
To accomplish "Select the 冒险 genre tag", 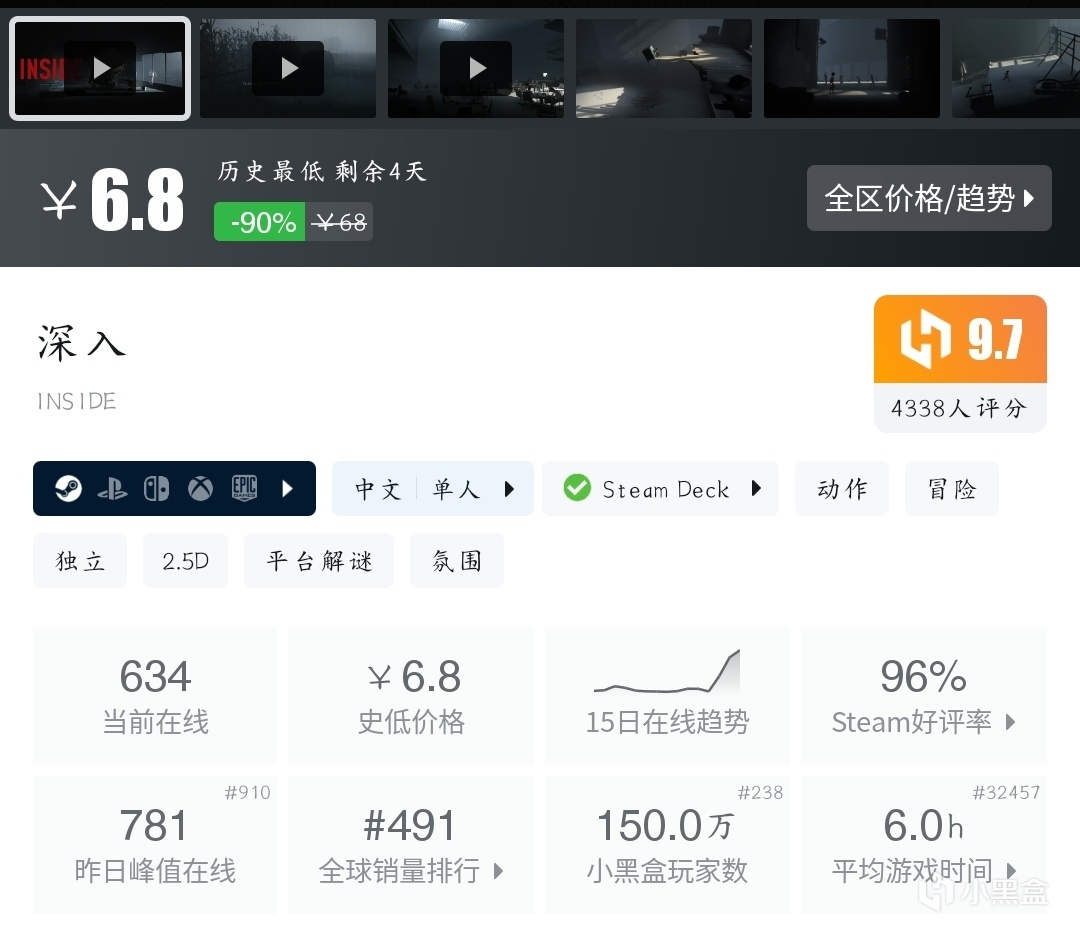I will click(x=951, y=489).
